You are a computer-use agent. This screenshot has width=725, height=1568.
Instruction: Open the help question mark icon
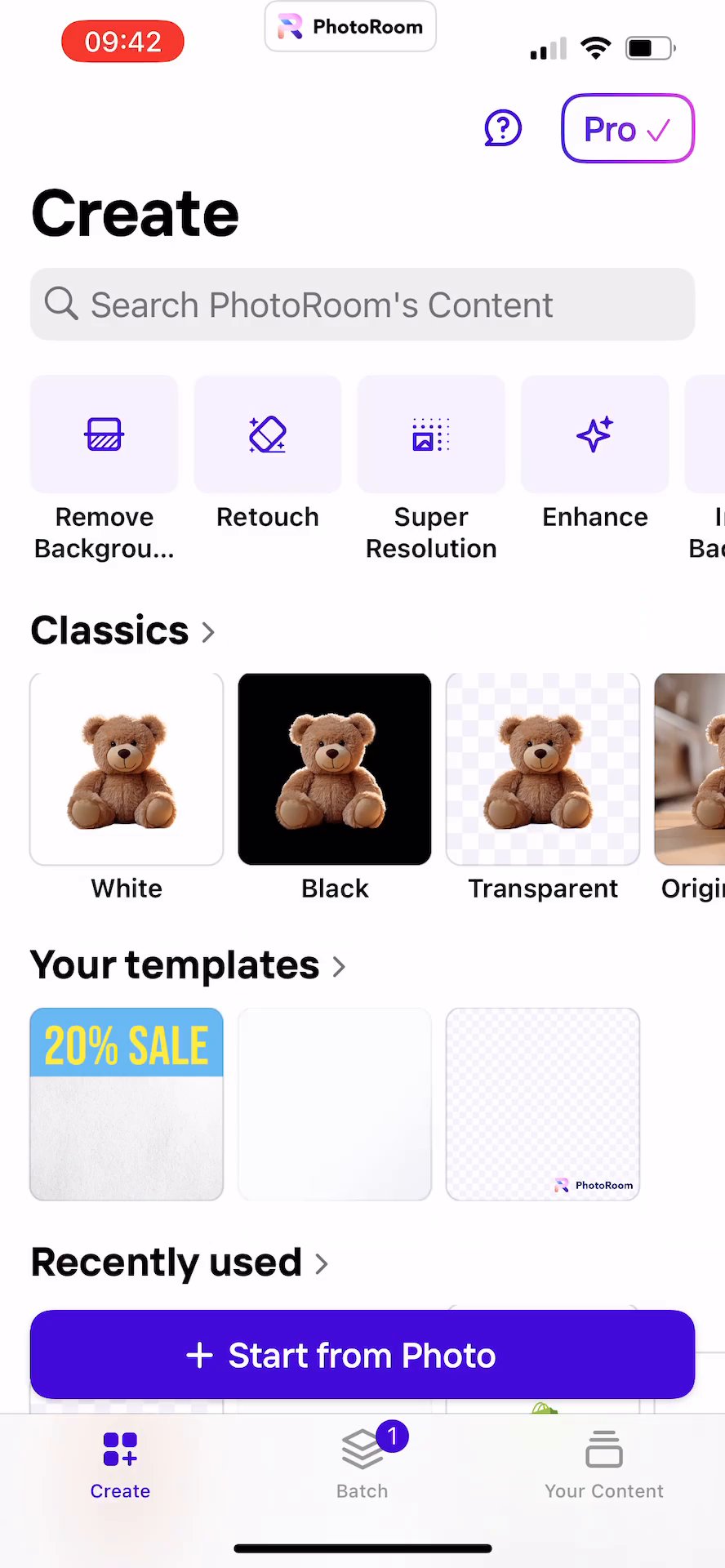tap(503, 128)
